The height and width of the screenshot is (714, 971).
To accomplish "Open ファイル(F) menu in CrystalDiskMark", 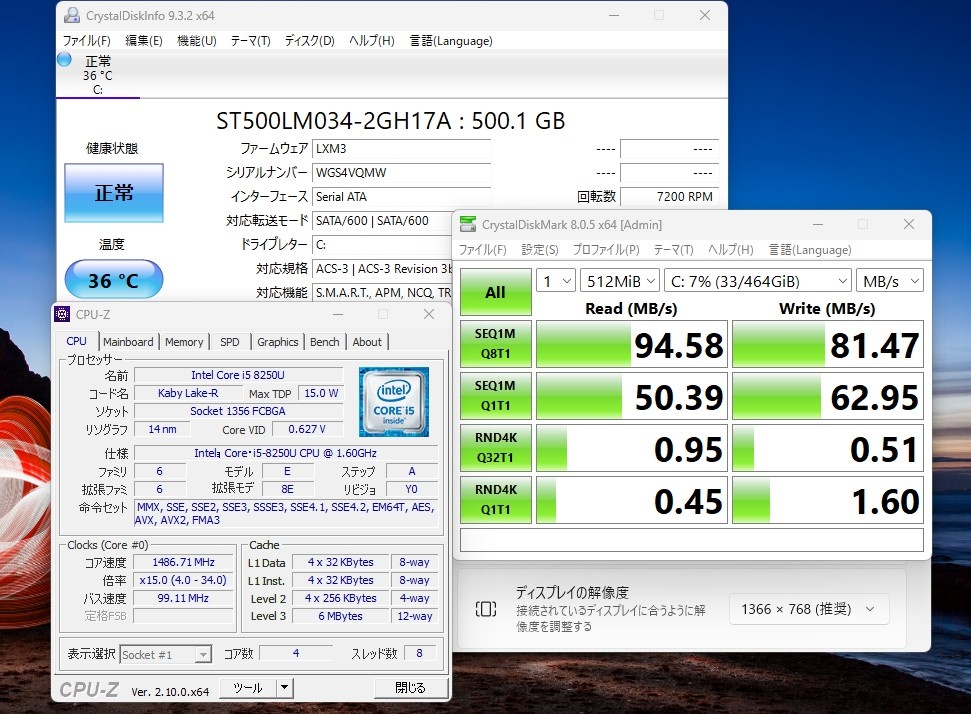I will 482,250.
